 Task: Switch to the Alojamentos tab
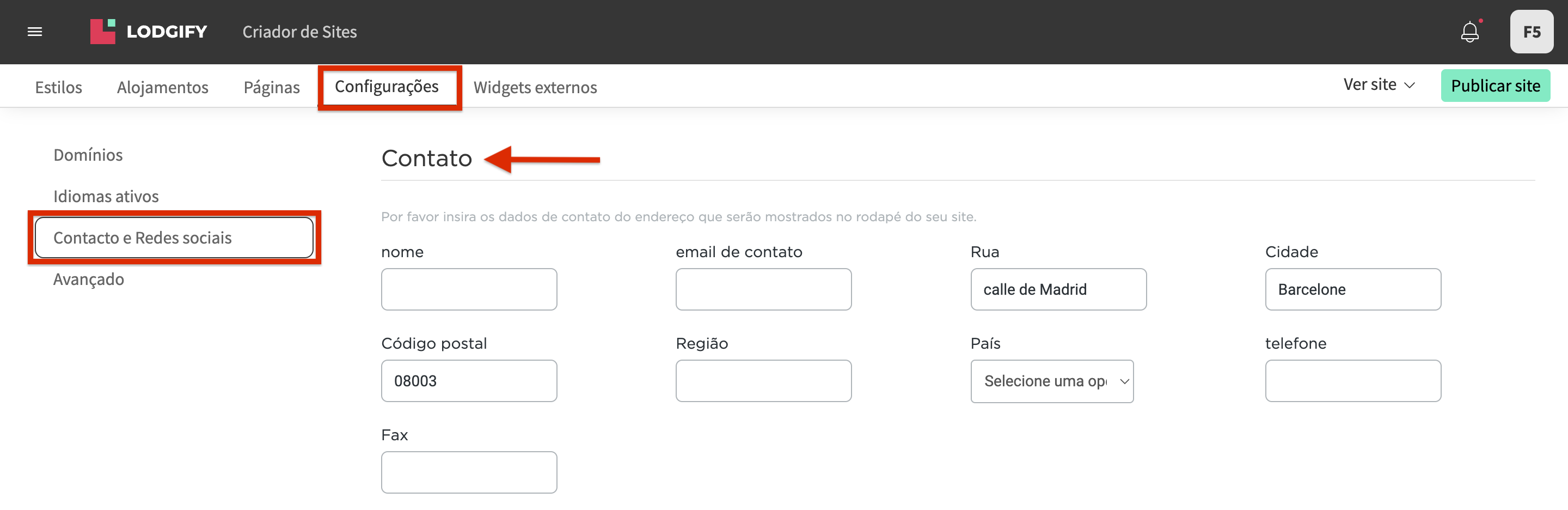click(x=162, y=87)
